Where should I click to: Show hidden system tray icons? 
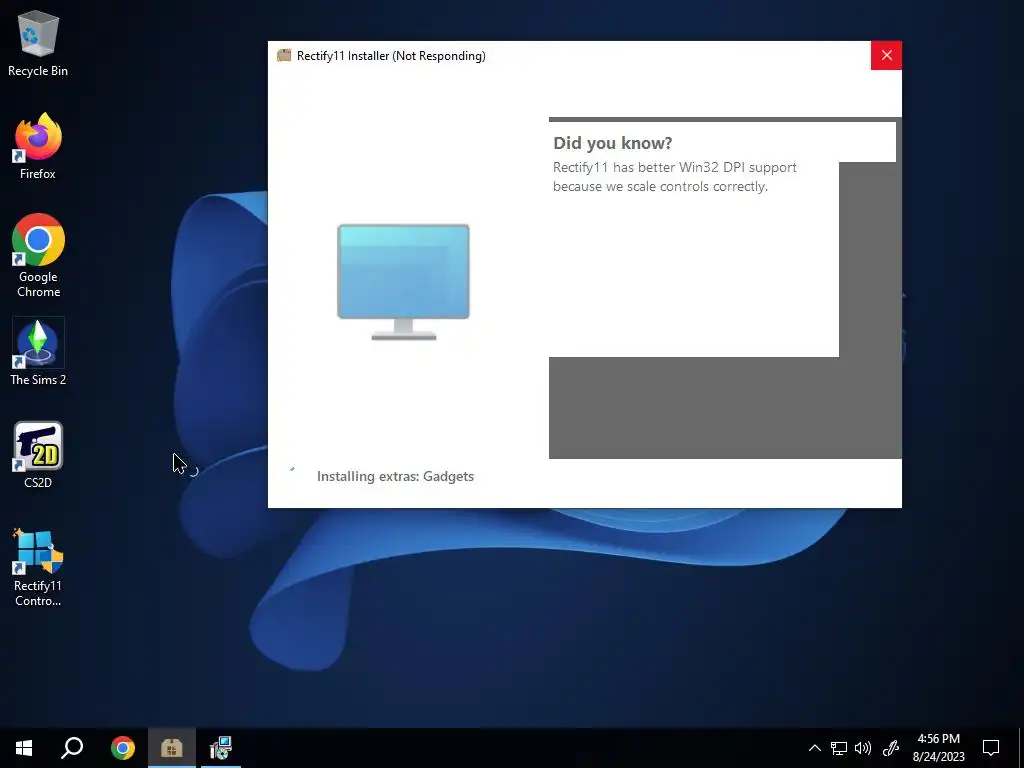(x=814, y=748)
